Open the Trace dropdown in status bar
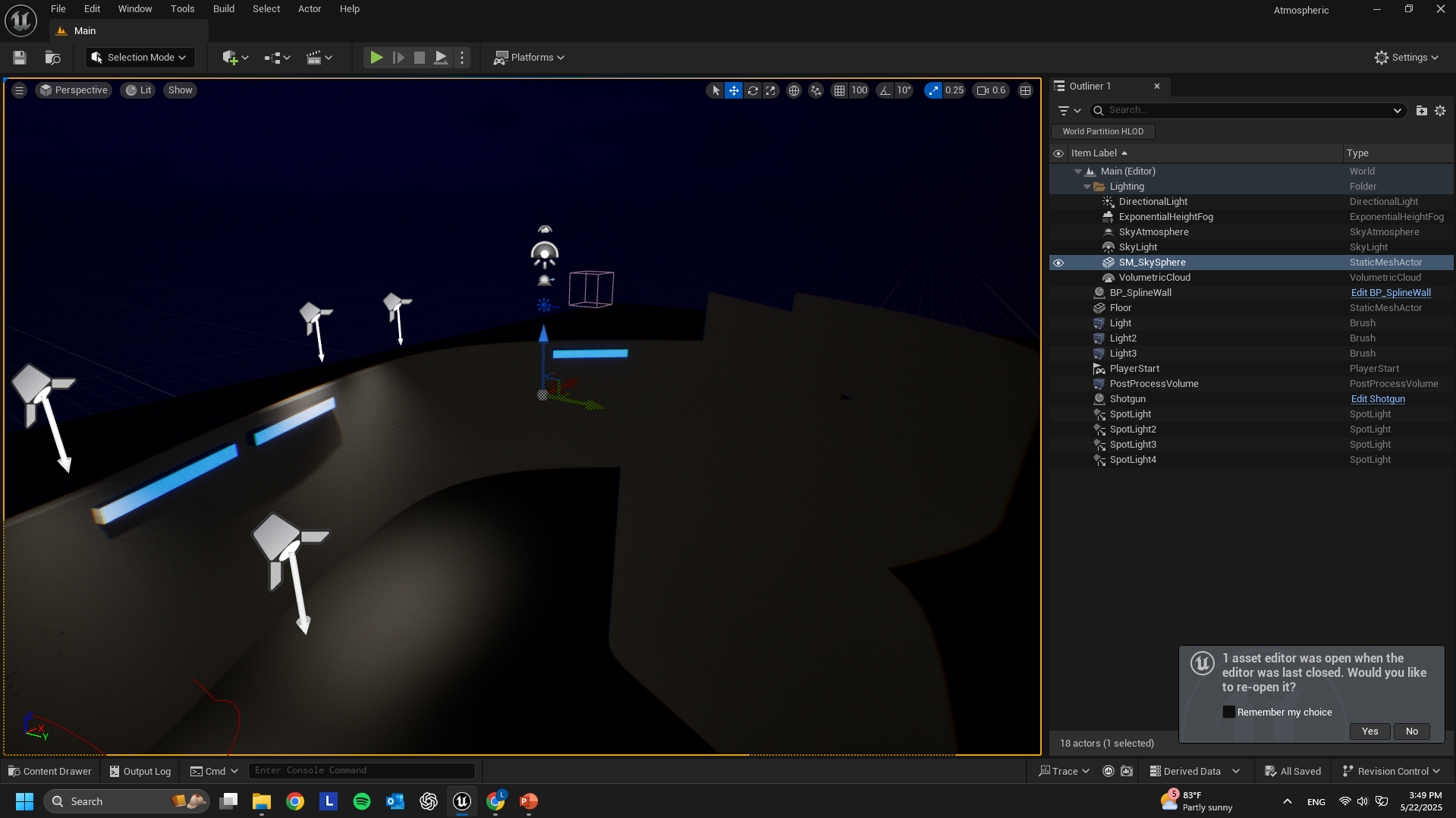Screen dimensions: 1456x818 pos(1064,771)
